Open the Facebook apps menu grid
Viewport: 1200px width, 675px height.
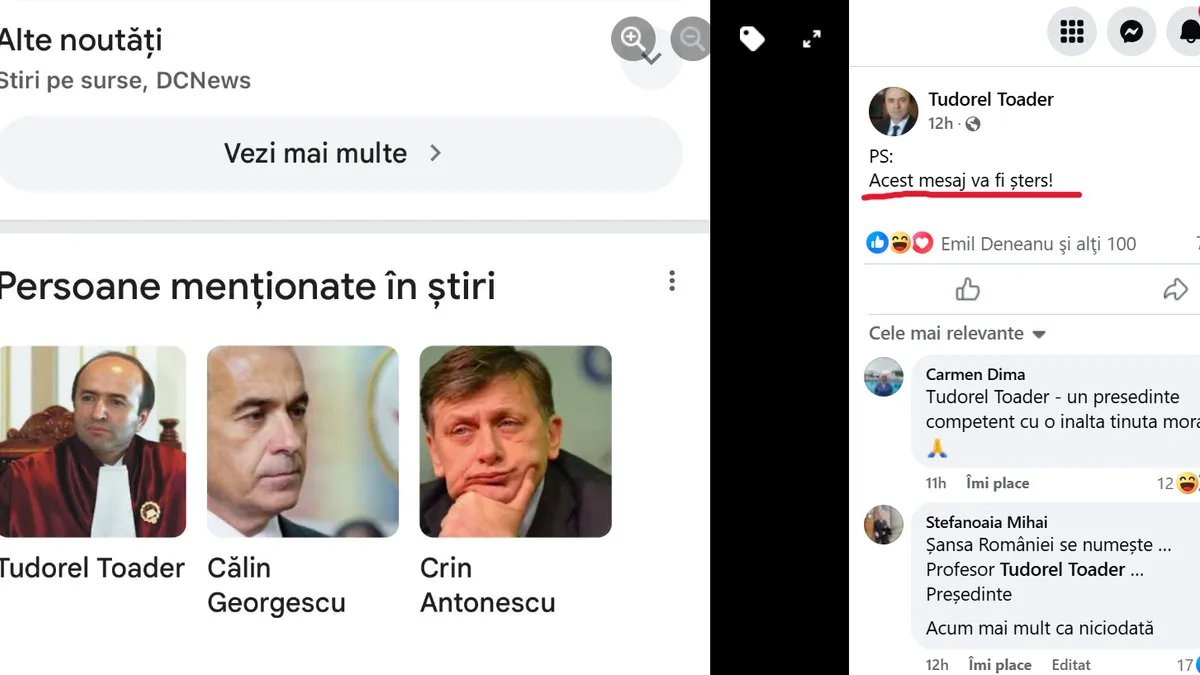tap(1072, 32)
